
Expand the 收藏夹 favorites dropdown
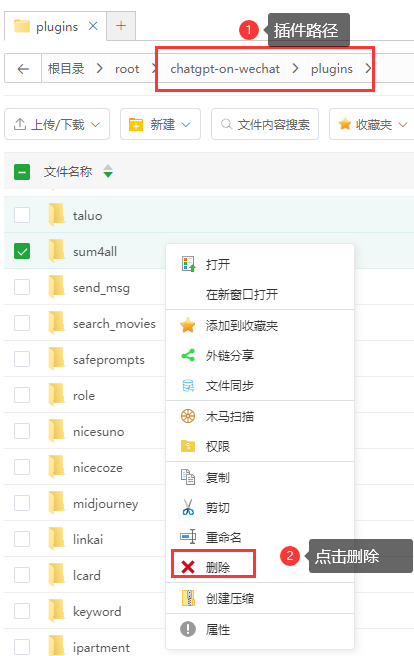pyautogui.click(x=373, y=124)
